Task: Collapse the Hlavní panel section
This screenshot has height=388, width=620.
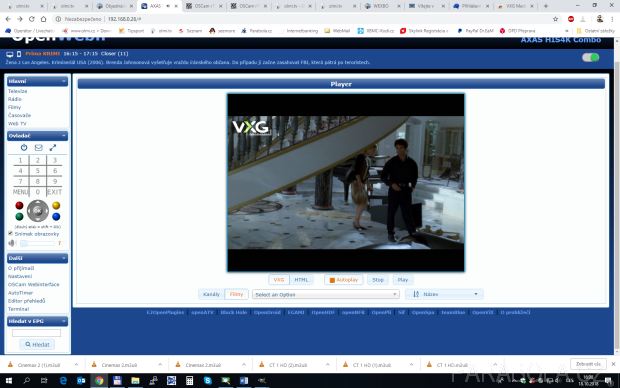Action: coord(37,81)
